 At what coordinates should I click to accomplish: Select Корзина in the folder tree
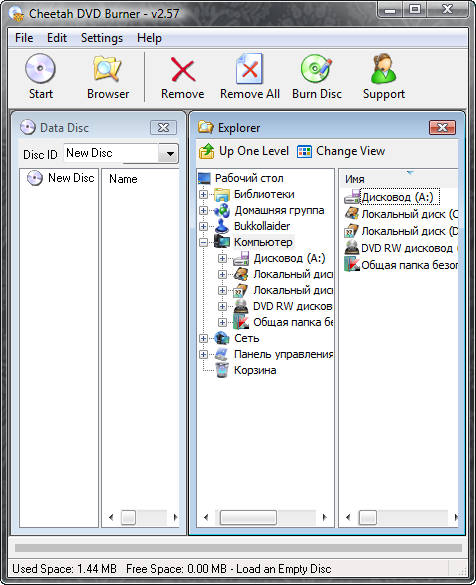pyautogui.click(x=255, y=370)
